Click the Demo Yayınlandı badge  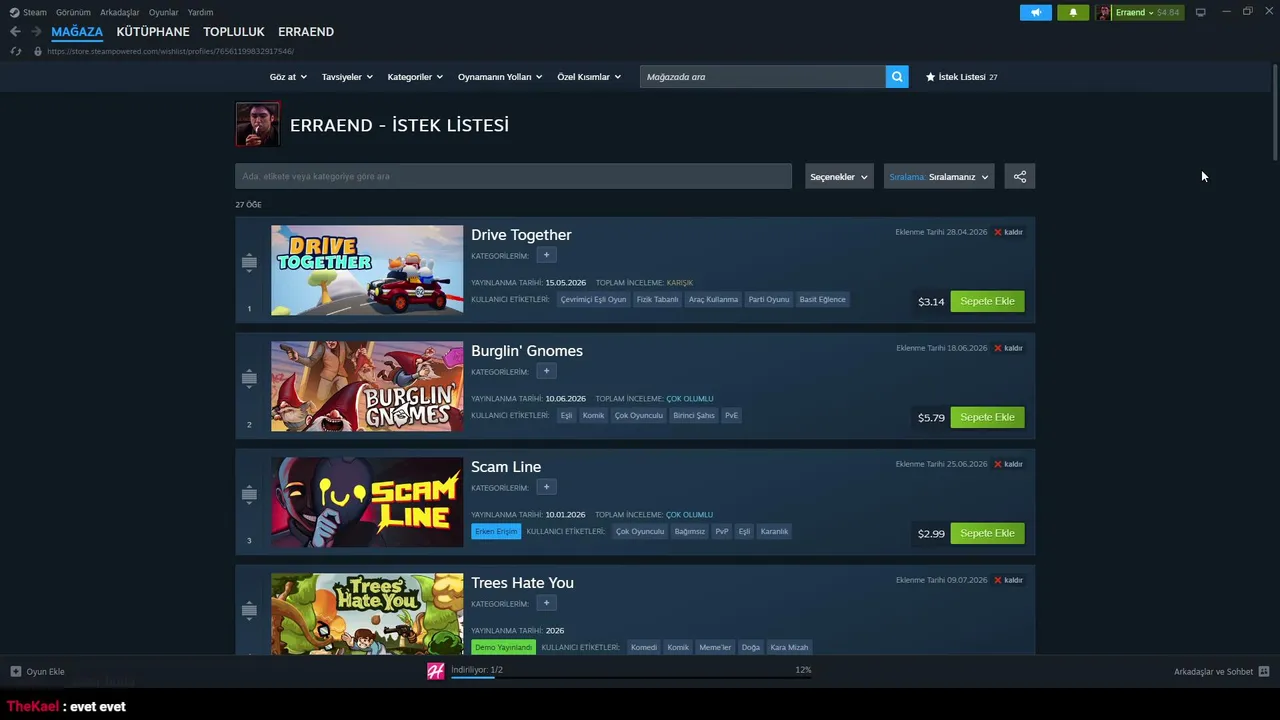503,647
